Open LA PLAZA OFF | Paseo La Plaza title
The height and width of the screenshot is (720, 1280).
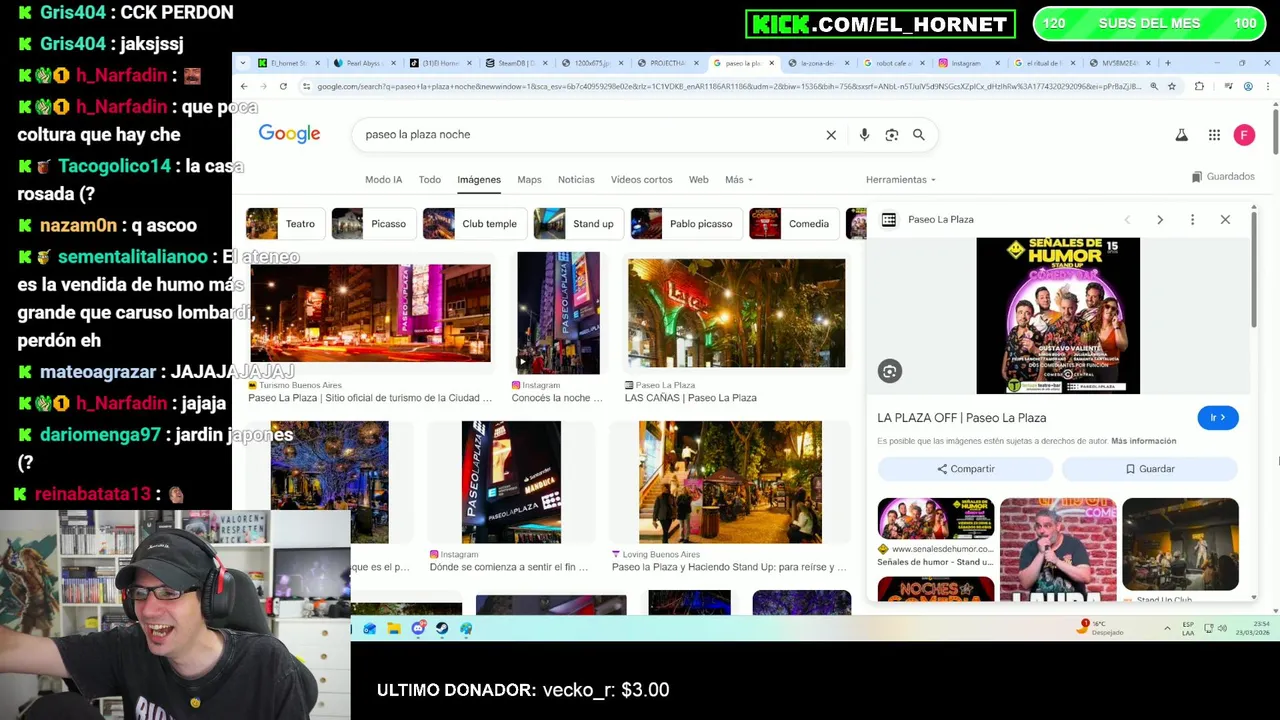click(x=961, y=418)
